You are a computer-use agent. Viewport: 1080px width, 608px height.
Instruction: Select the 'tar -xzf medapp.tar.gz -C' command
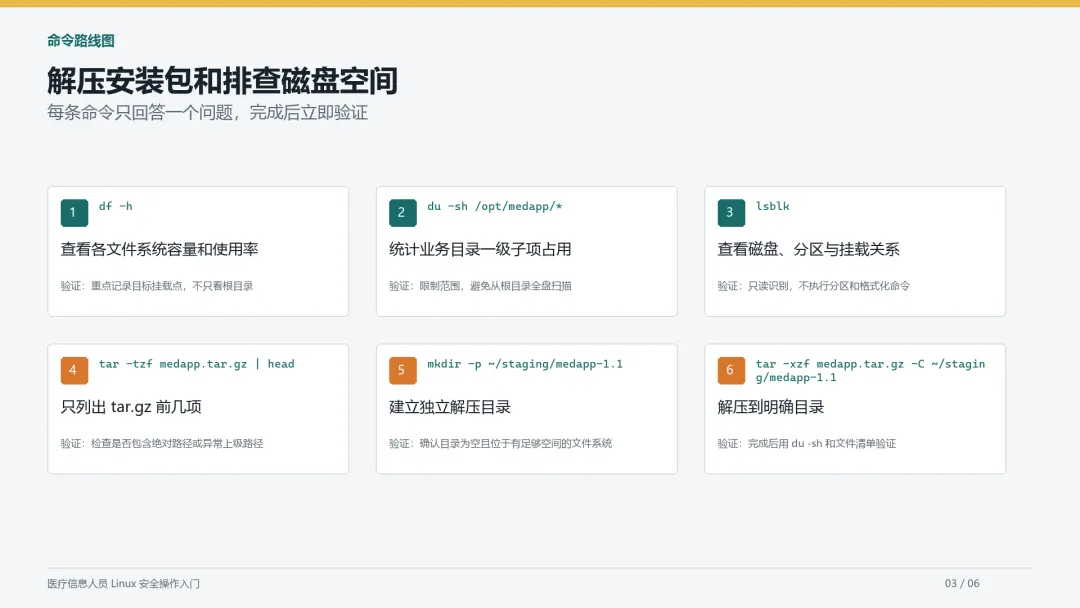click(x=871, y=370)
